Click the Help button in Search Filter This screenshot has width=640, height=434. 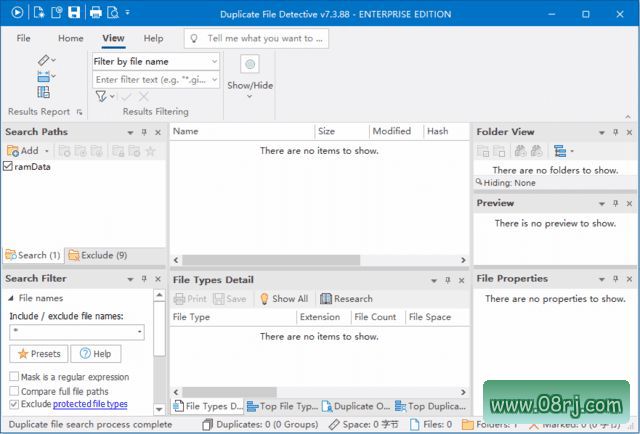96,354
